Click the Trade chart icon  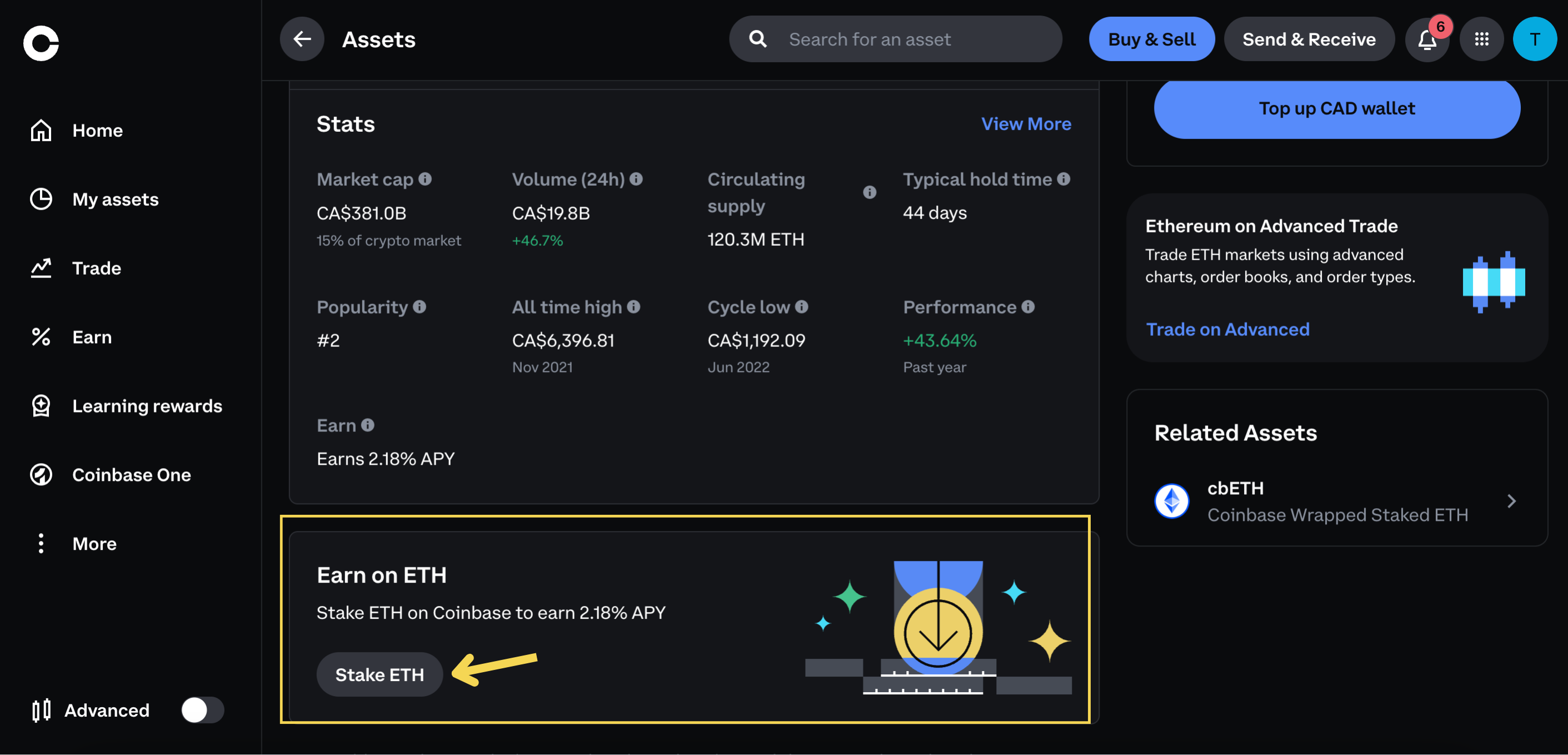point(41,268)
